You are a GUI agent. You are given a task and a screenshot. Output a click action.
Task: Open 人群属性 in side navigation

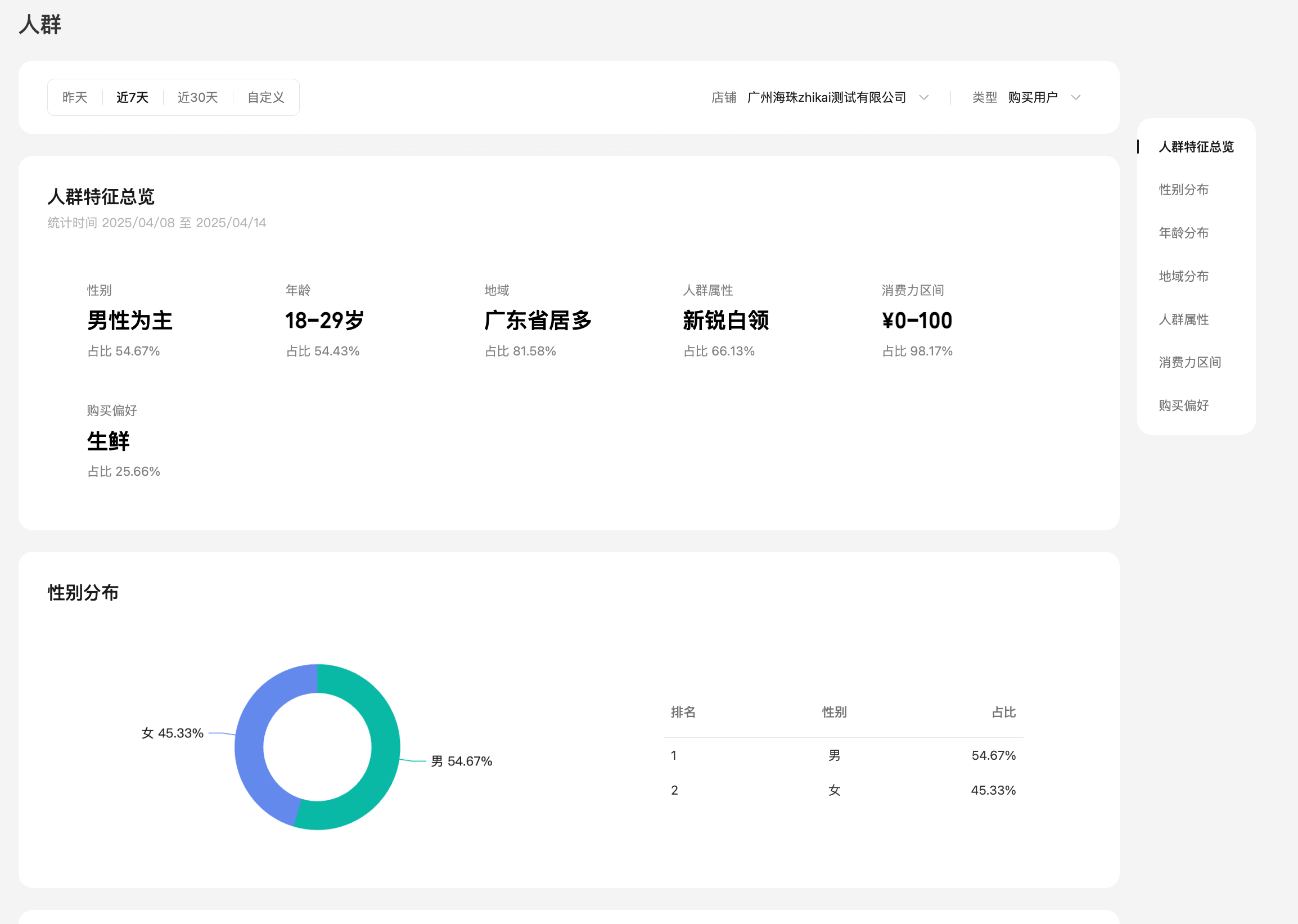[1183, 319]
